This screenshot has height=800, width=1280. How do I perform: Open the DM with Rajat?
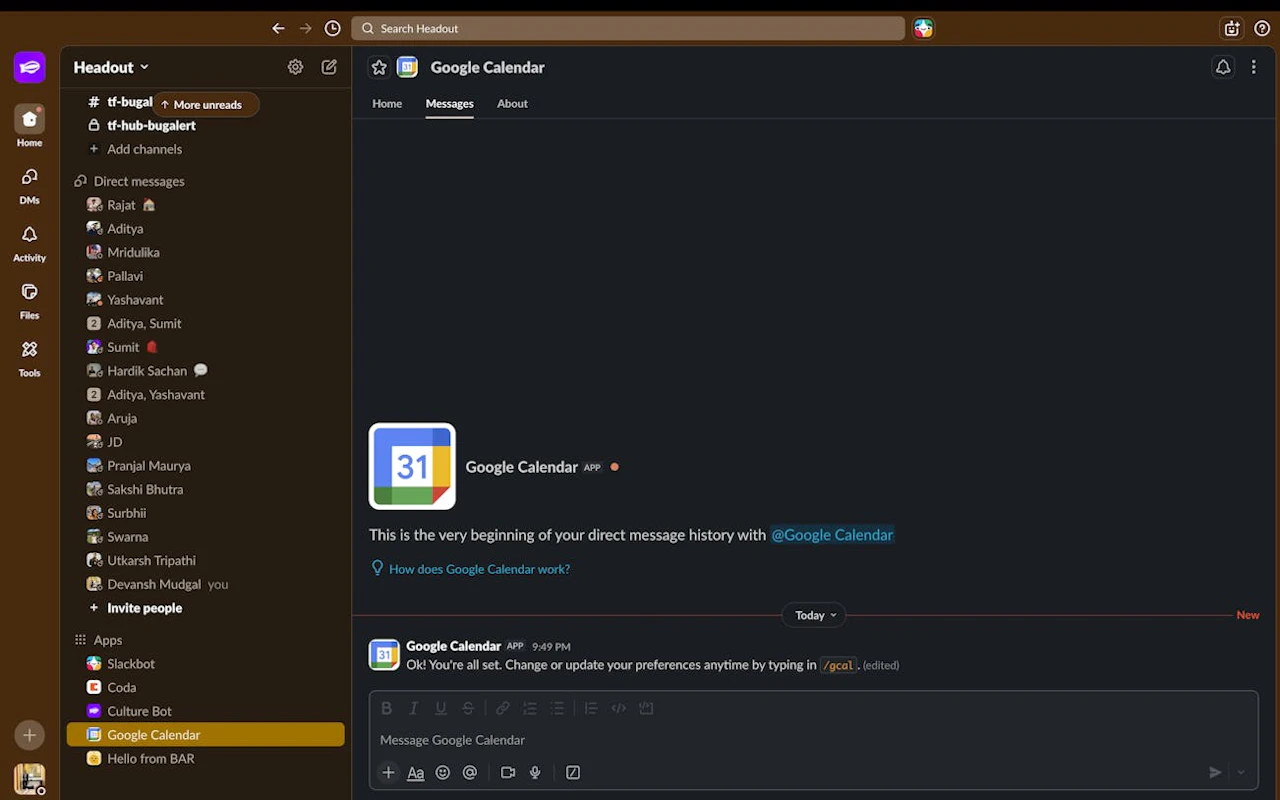point(205,205)
